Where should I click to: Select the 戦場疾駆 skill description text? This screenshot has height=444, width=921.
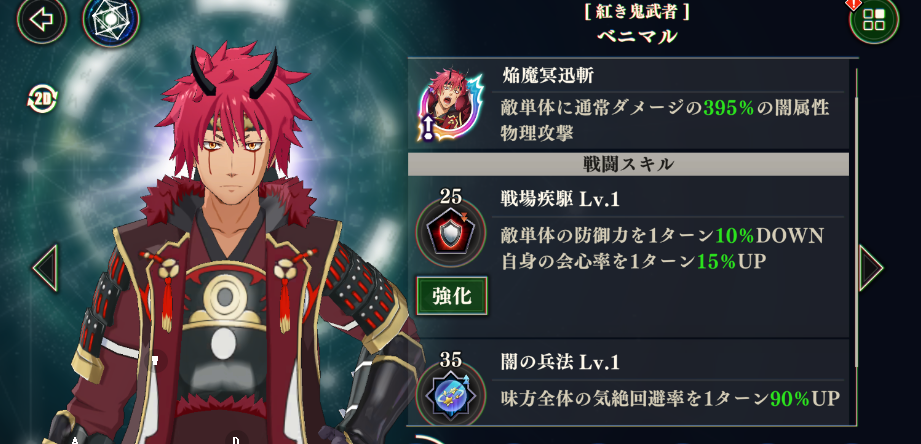pyautogui.click(x=663, y=248)
